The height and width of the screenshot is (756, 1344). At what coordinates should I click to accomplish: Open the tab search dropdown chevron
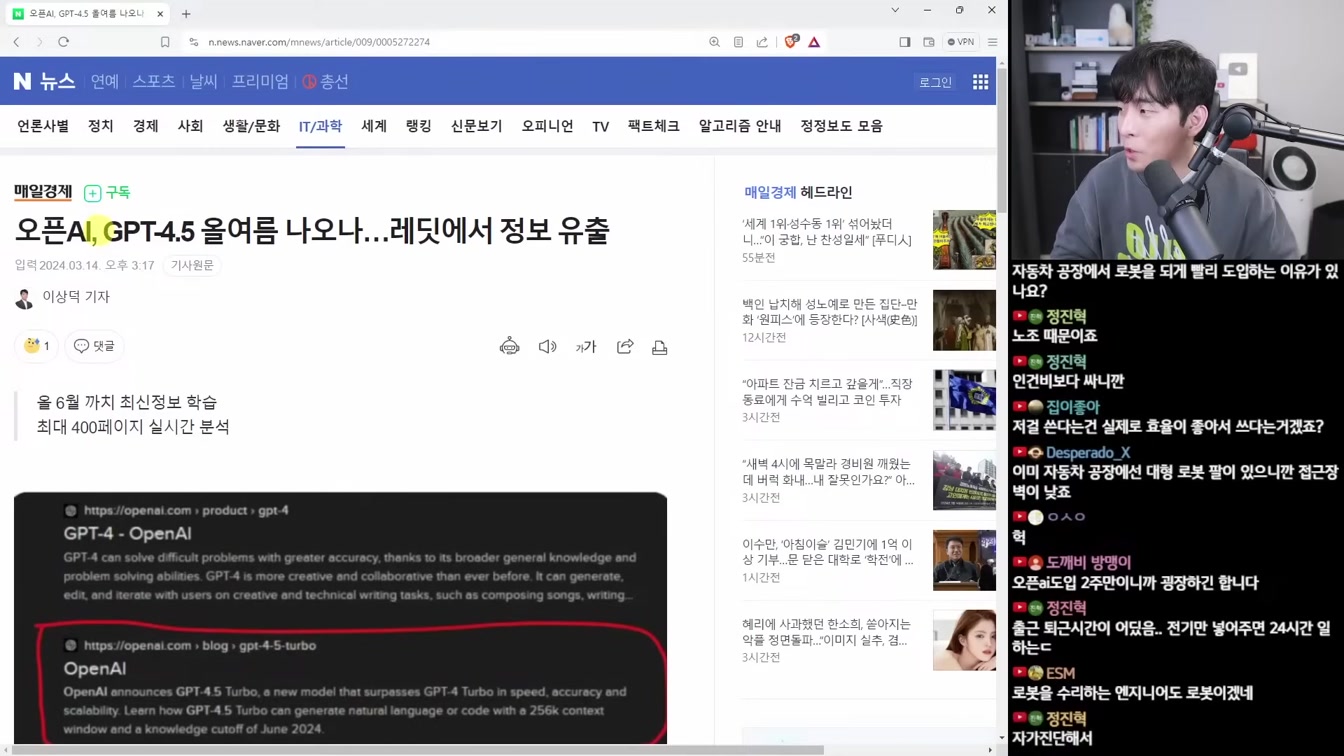point(895,10)
